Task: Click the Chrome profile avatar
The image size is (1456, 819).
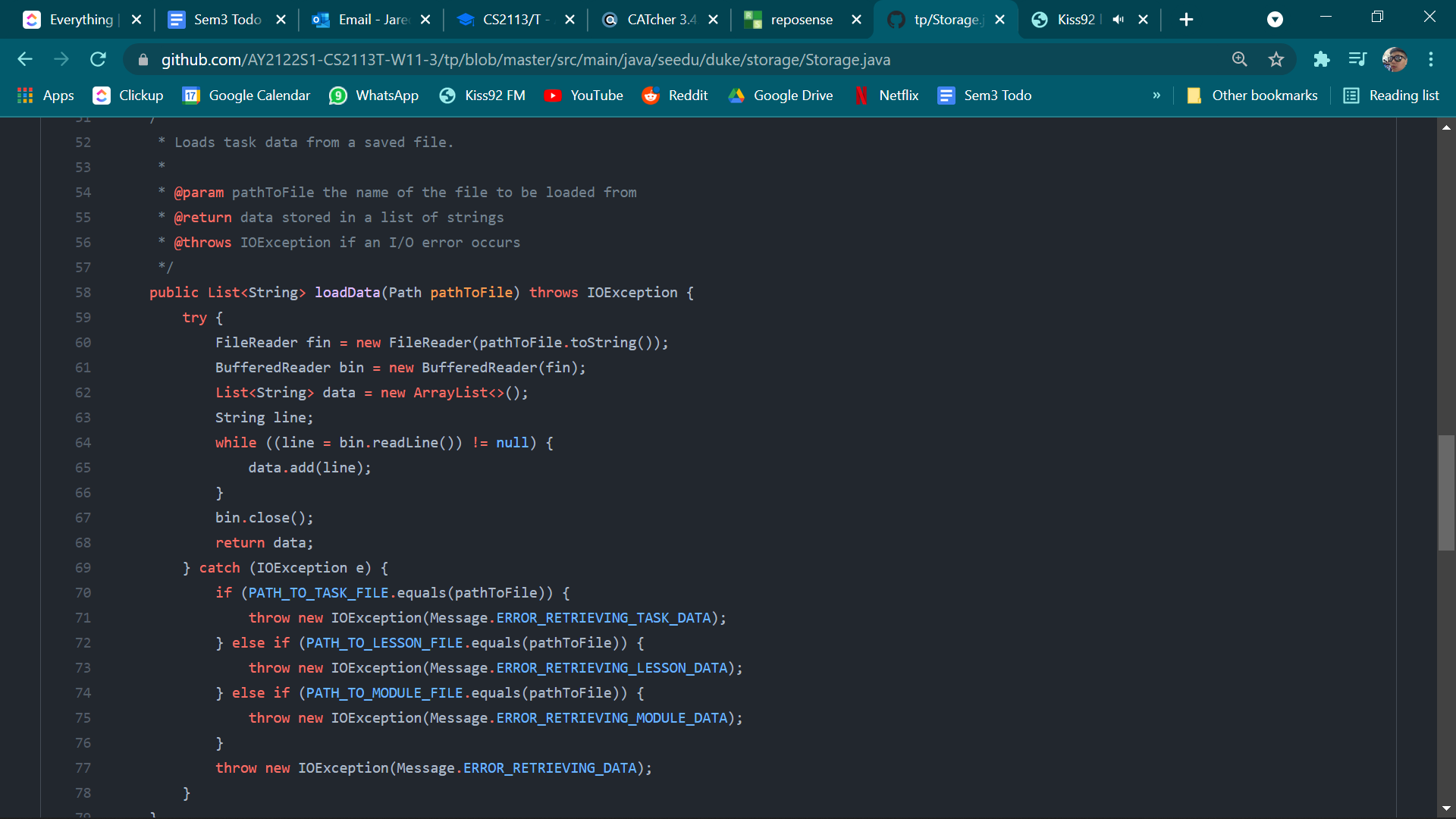Action: [x=1395, y=59]
